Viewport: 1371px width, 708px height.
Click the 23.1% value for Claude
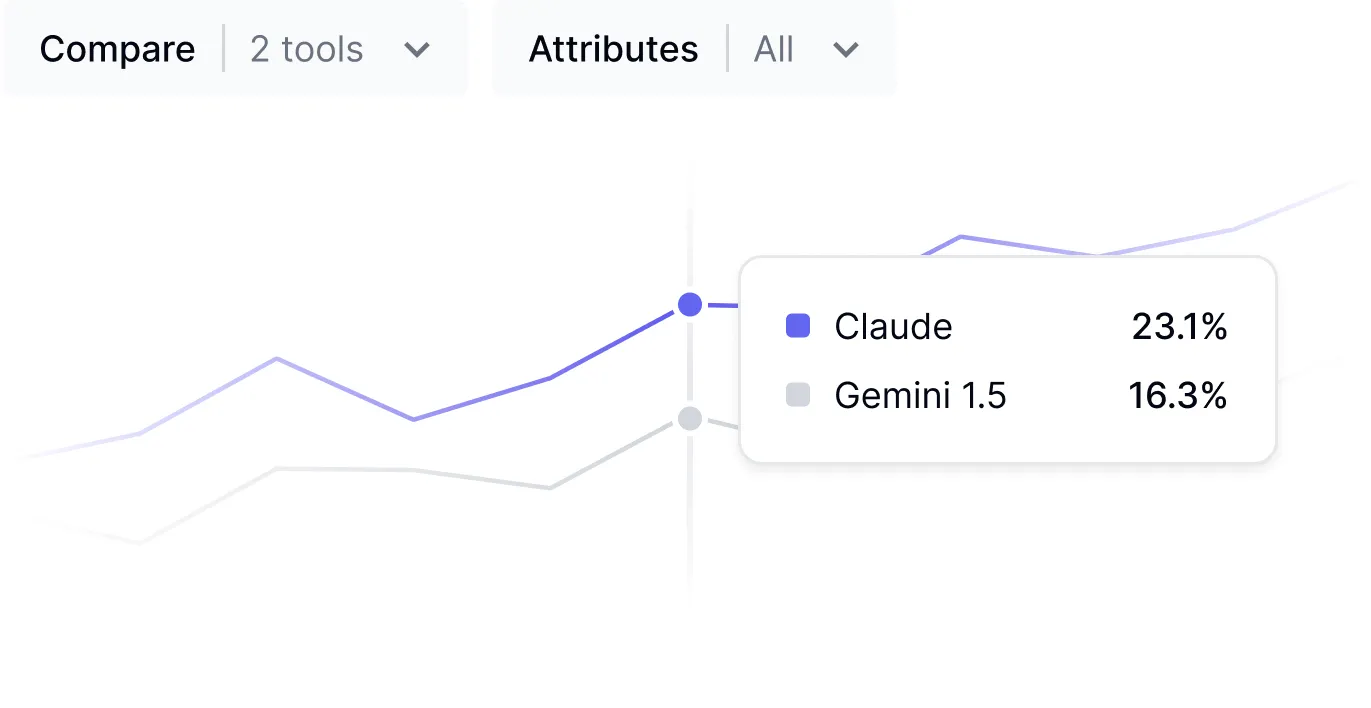(x=1179, y=326)
